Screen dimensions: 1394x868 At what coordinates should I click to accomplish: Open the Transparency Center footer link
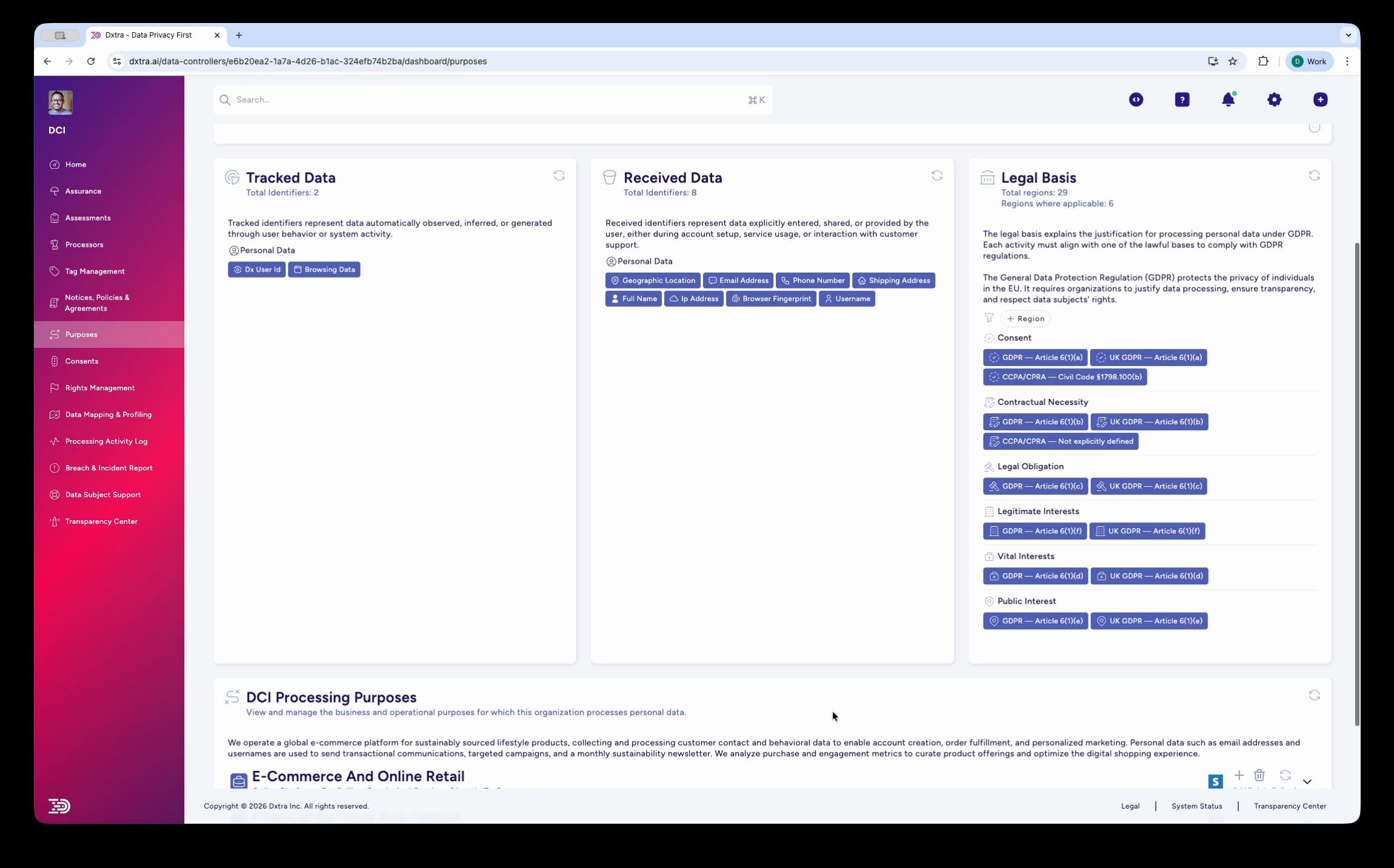pyautogui.click(x=1289, y=806)
